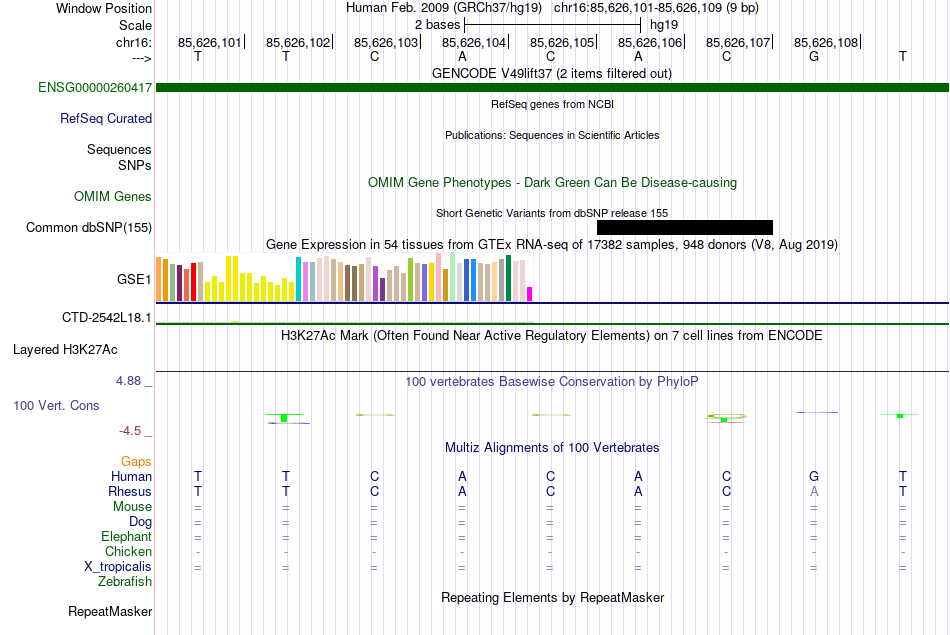Select the Rhesus species row label

(x=130, y=492)
